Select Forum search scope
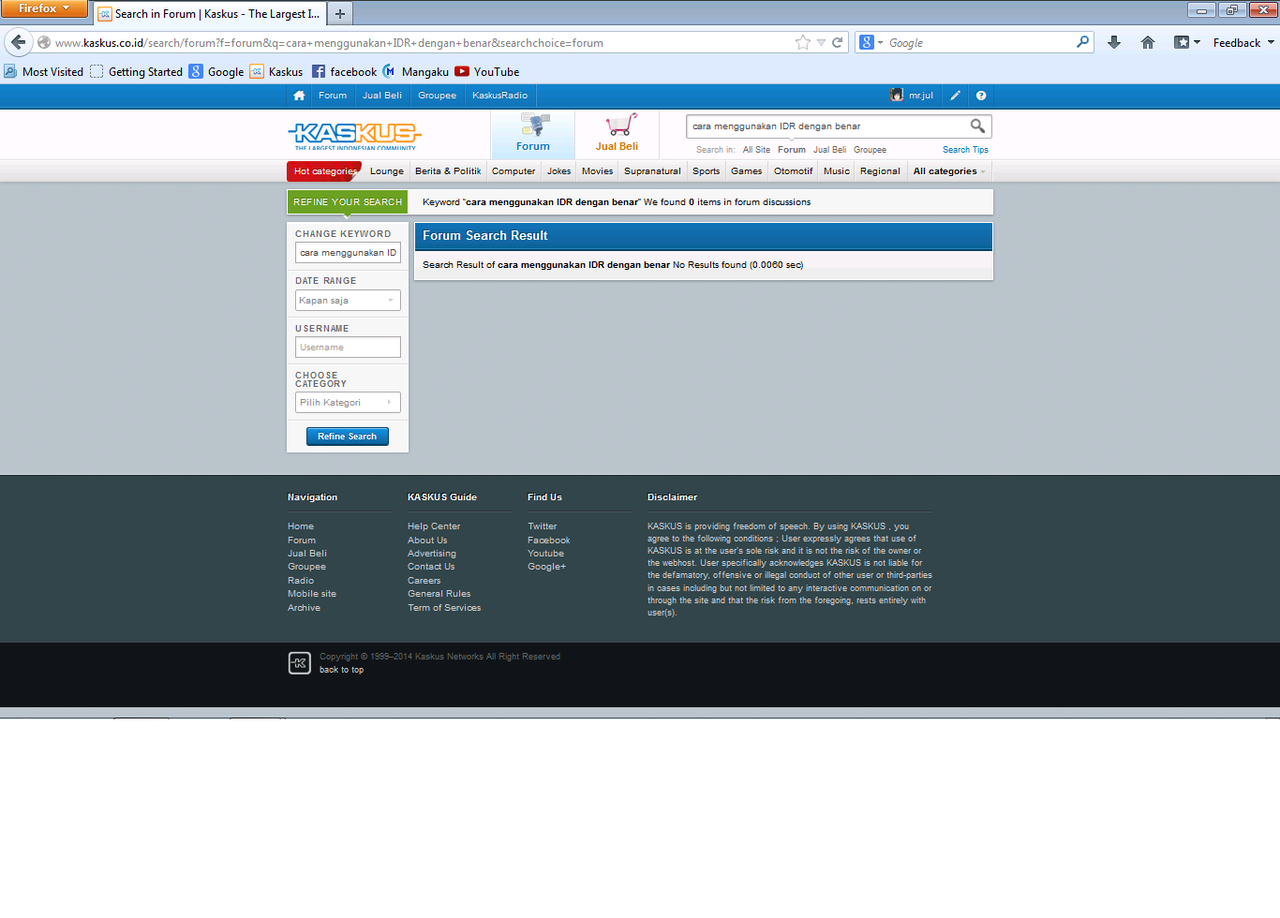The image size is (1280, 918). (x=792, y=150)
